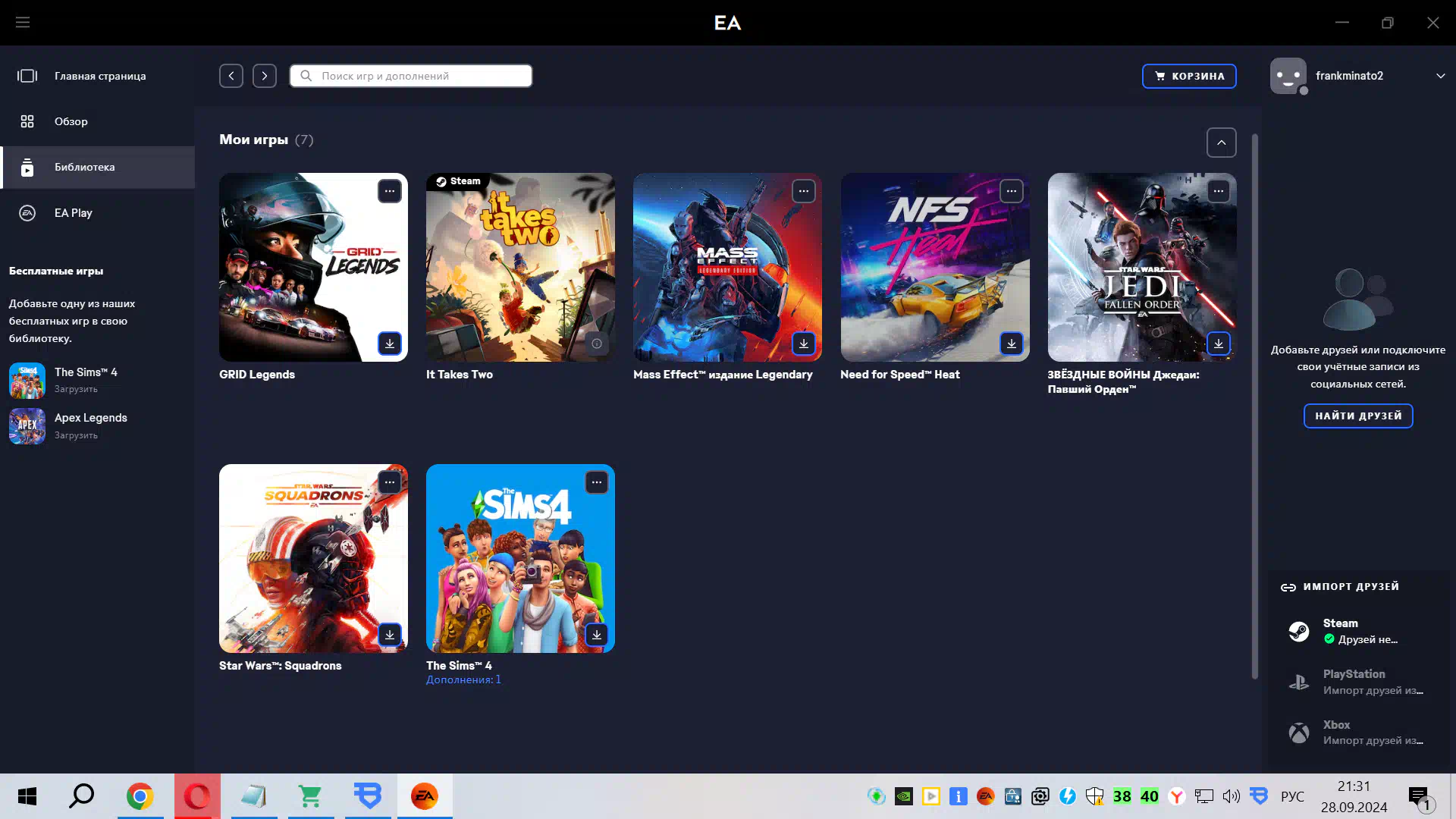
Task: Download Mass Effect Legendary edition
Action: (x=804, y=344)
